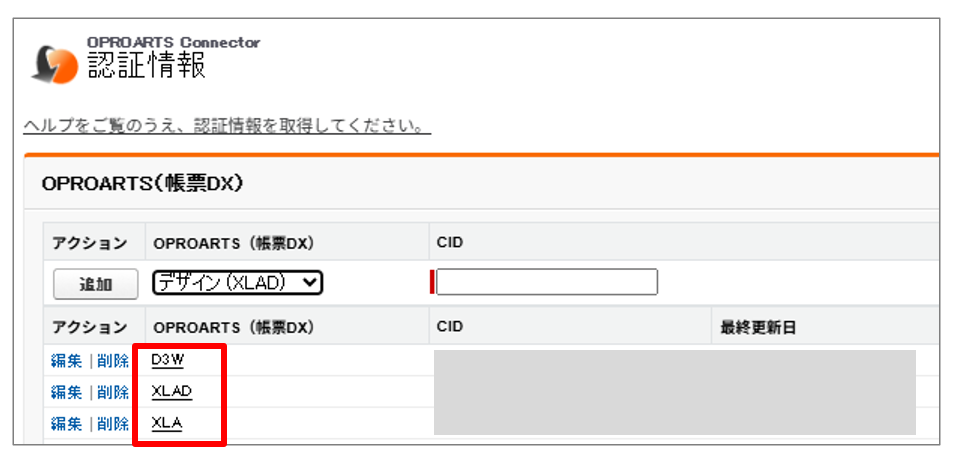Click the アクション header above the 追加 button
Image resolution: width=965 pixels, height=458 pixels.
[89, 243]
